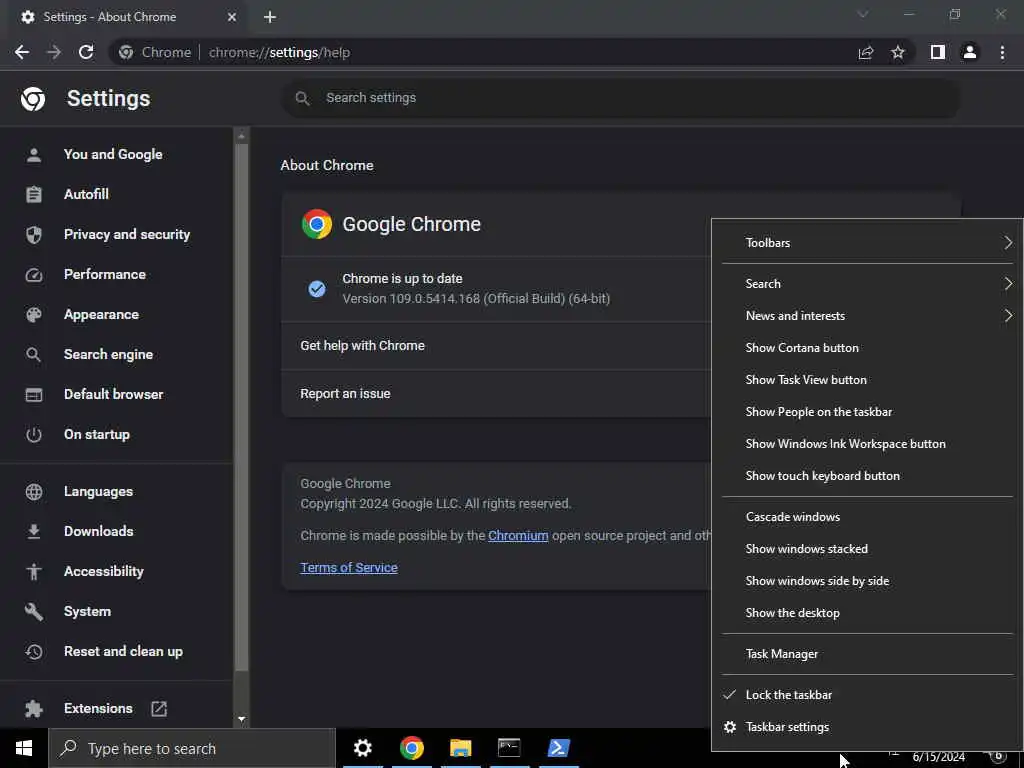
Task: Click the Chrome logo beside Settings title
Action: point(33,99)
